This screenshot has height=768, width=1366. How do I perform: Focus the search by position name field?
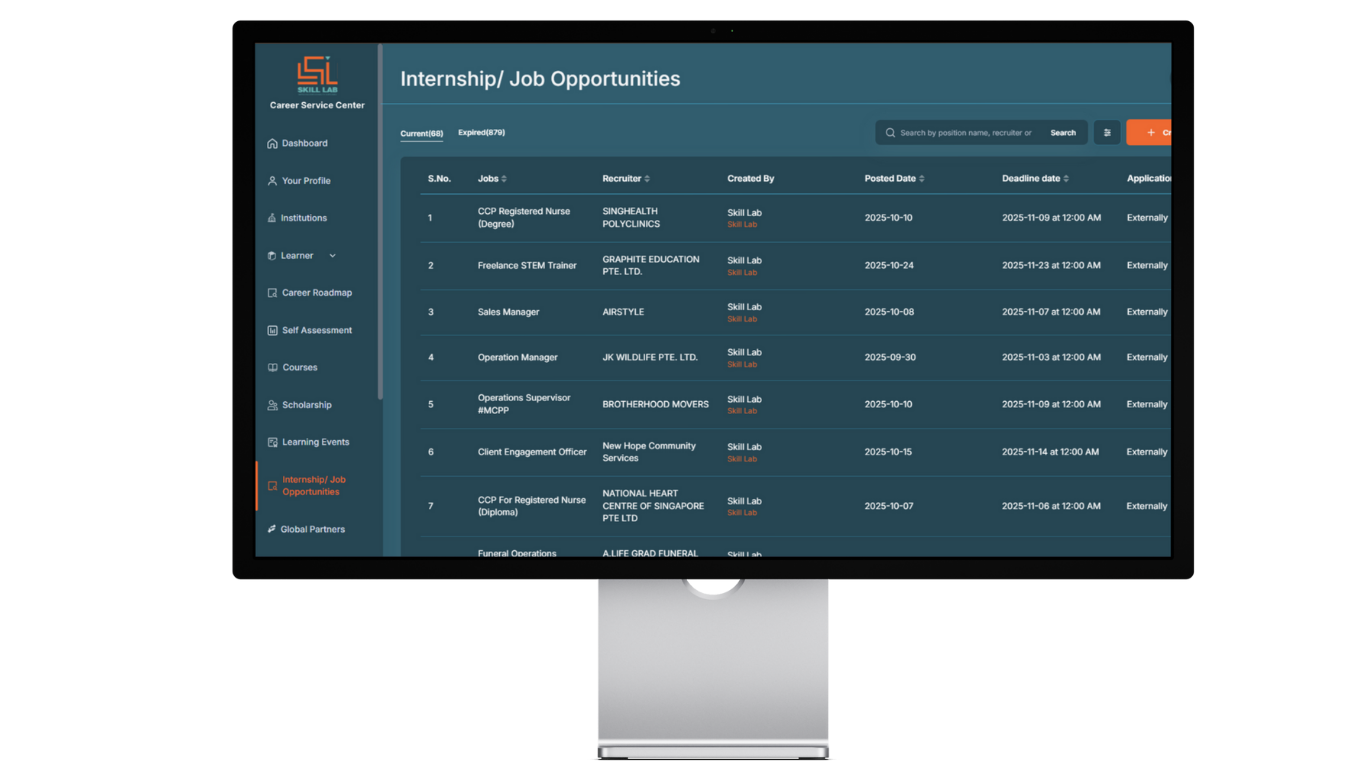pyautogui.click(x=965, y=133)
